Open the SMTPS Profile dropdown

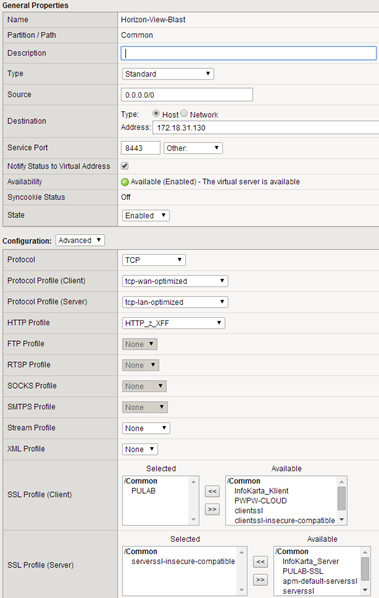point(145,407)
